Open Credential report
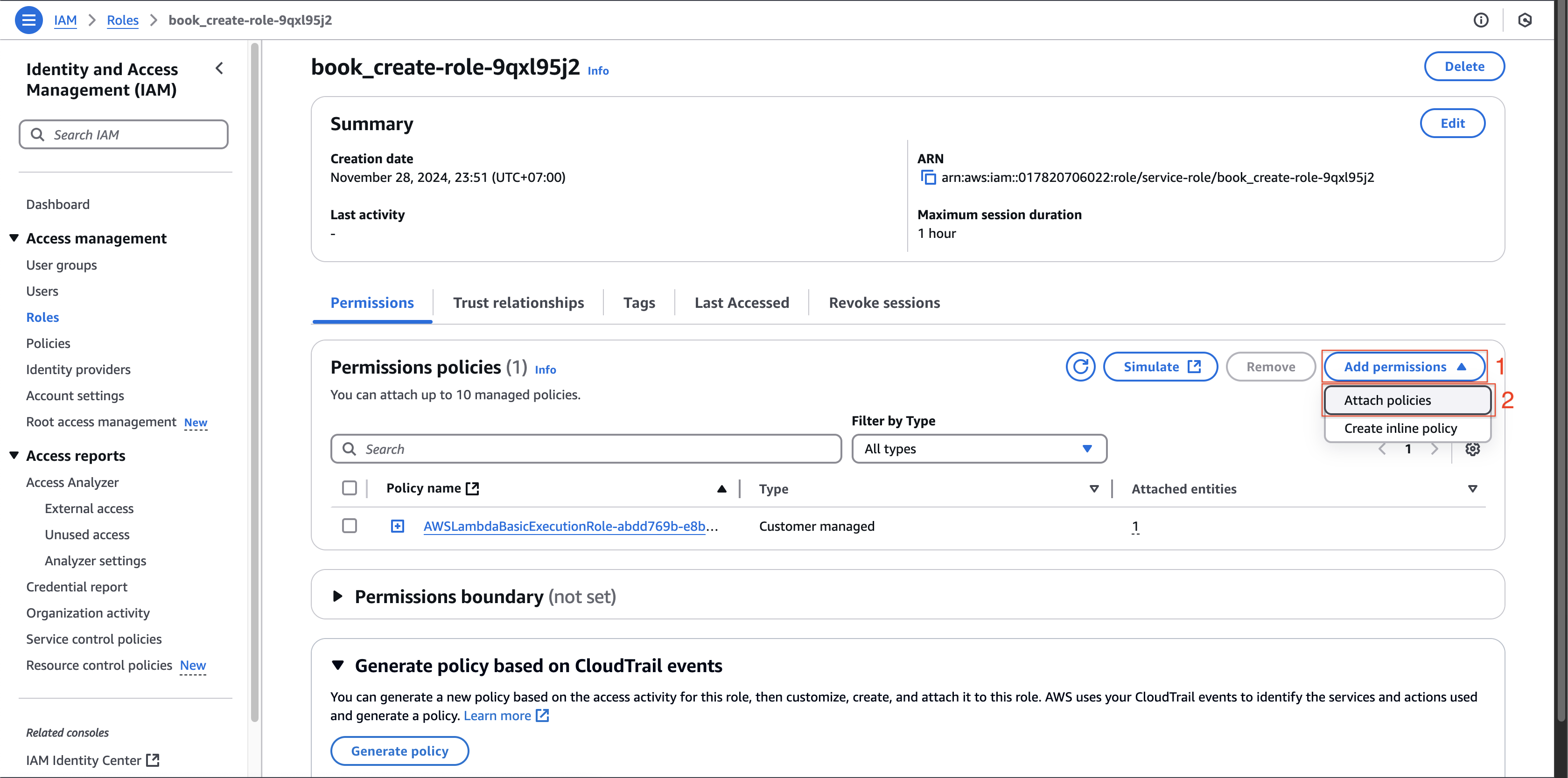The width and height of the screenshot is (1568, 778). (x=77, y=587)
